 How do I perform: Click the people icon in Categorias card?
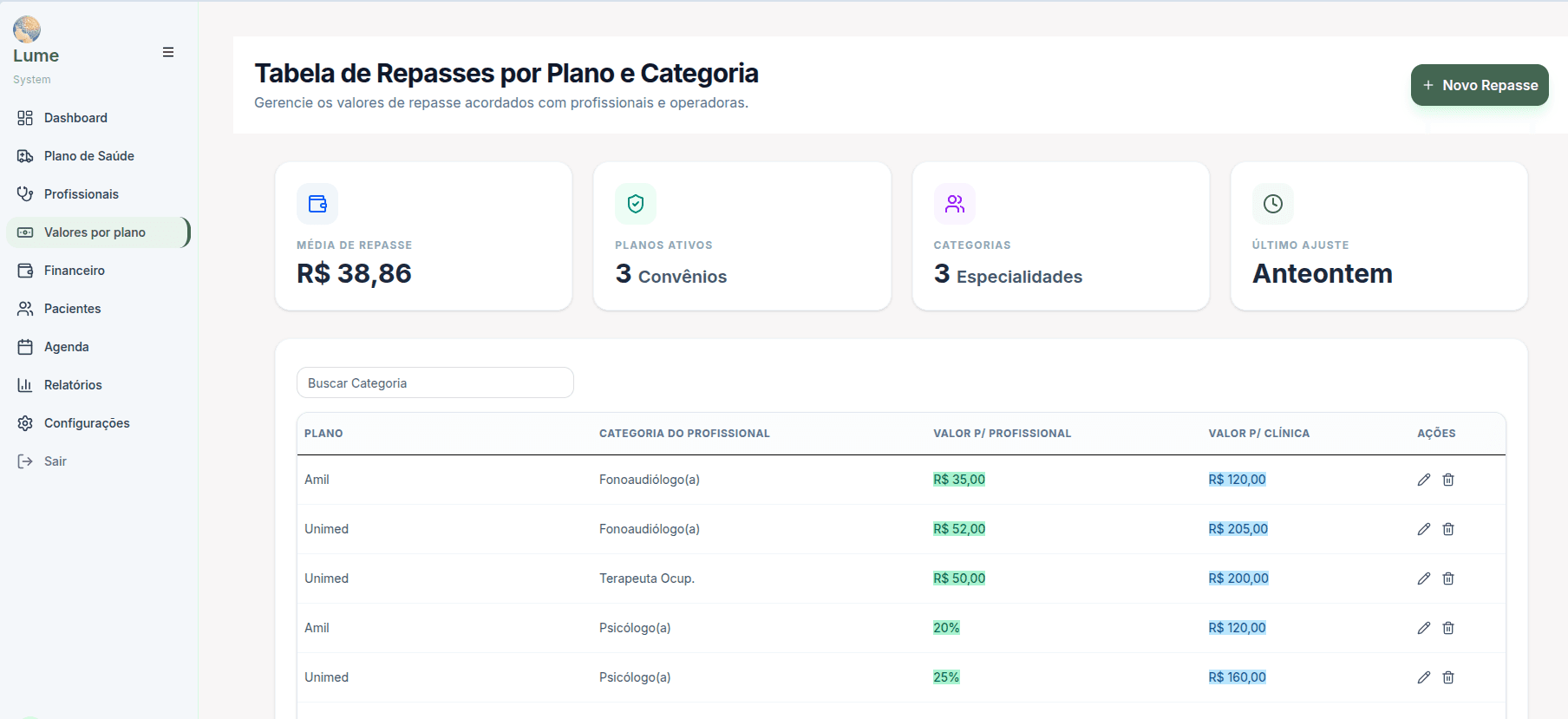click(955, 204)
